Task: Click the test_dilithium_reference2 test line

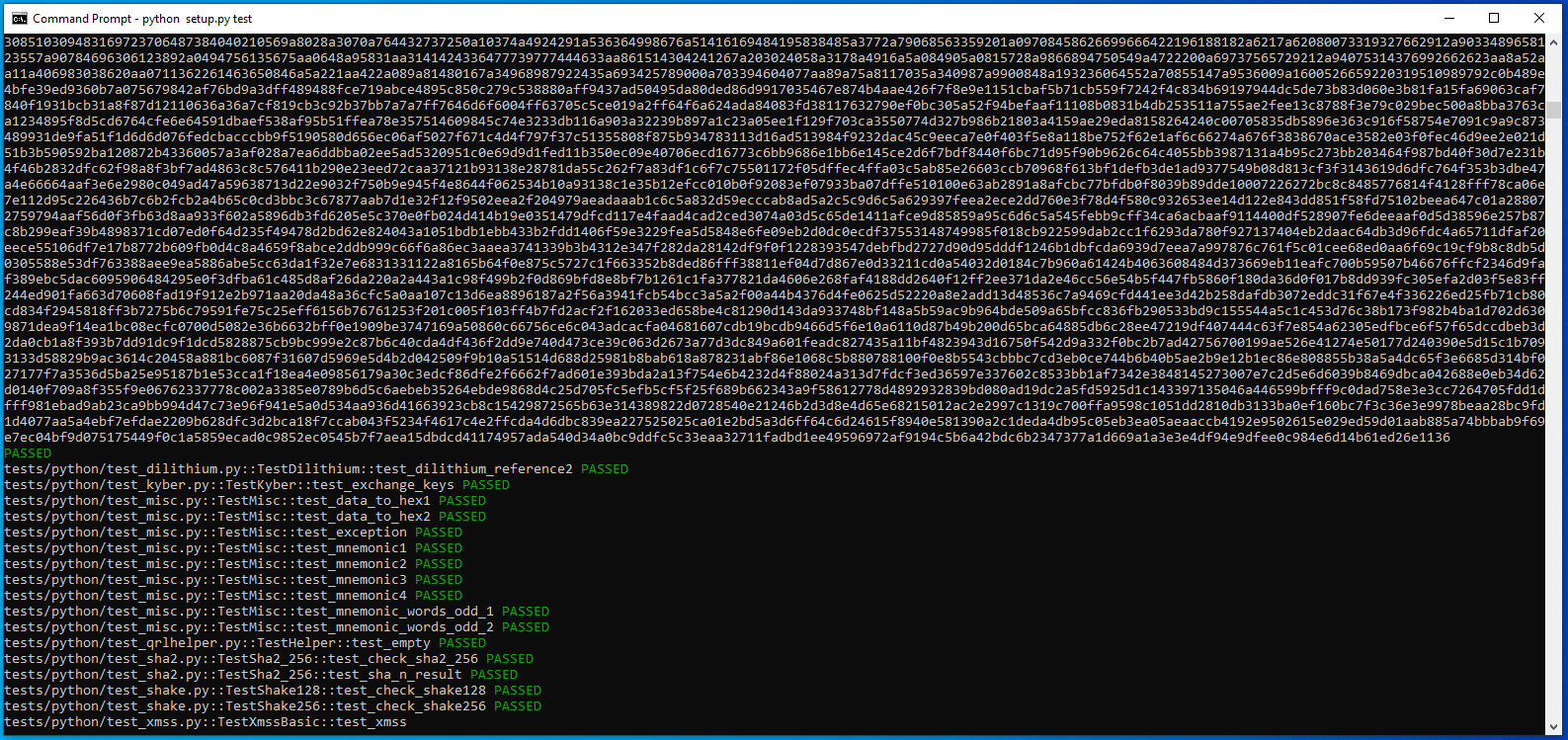Action: tap(316, 469)
